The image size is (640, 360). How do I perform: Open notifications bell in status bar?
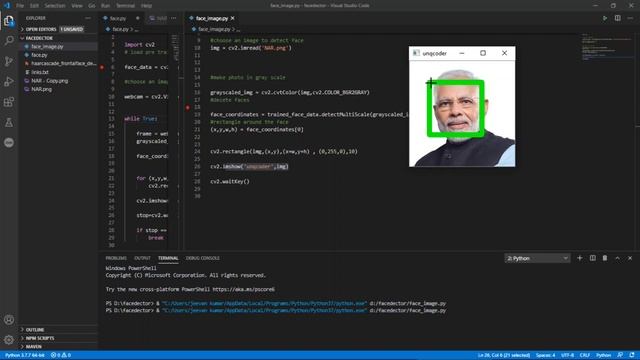tap(632, 355)
